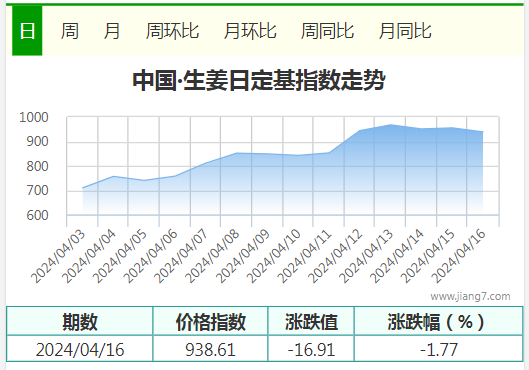Click the 900 y-axis label
This screenshot has height=370, width=529.
pos(37,142)
